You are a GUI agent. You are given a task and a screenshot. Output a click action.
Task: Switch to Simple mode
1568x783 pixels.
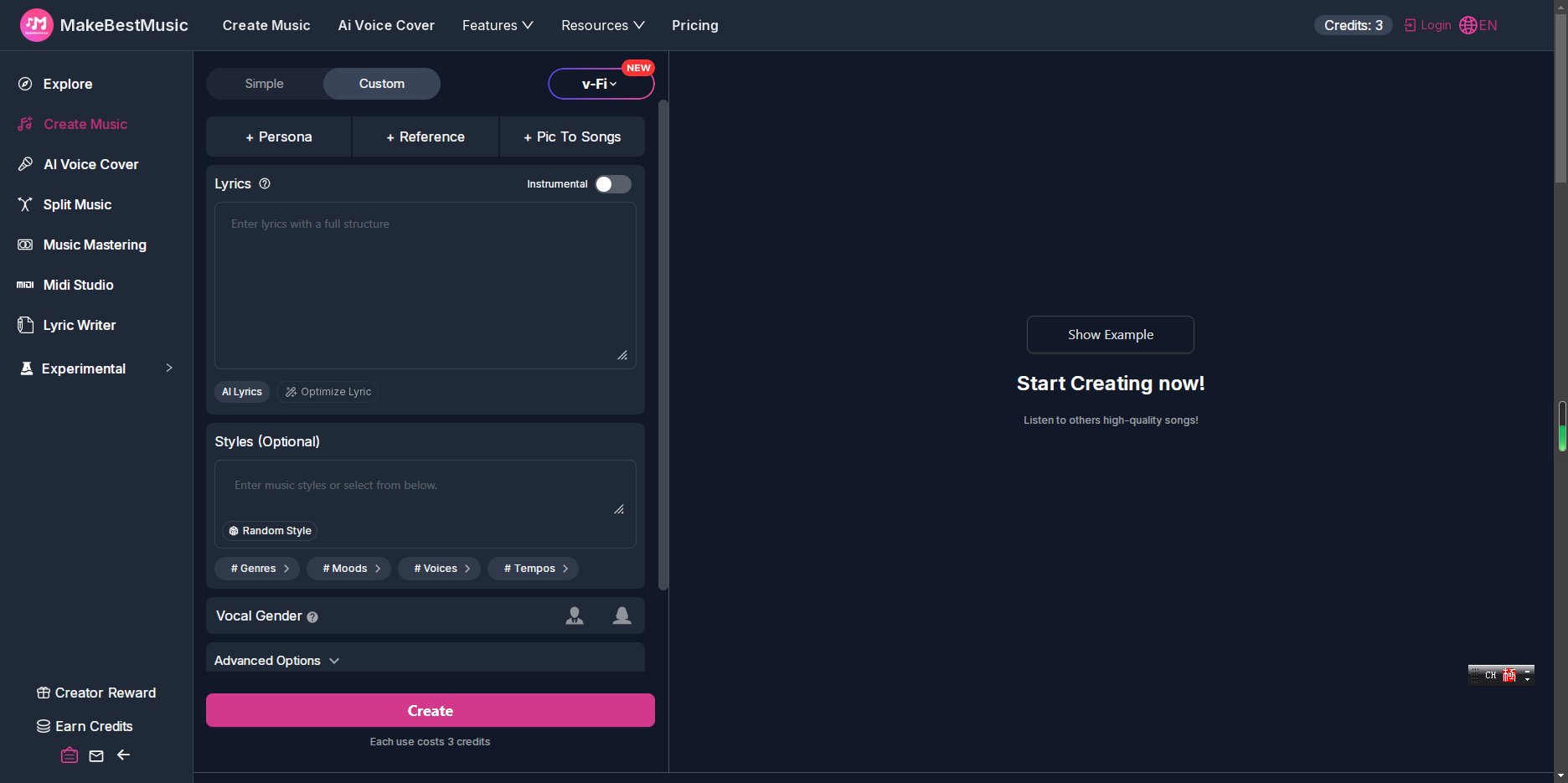(x=264, y=84)
